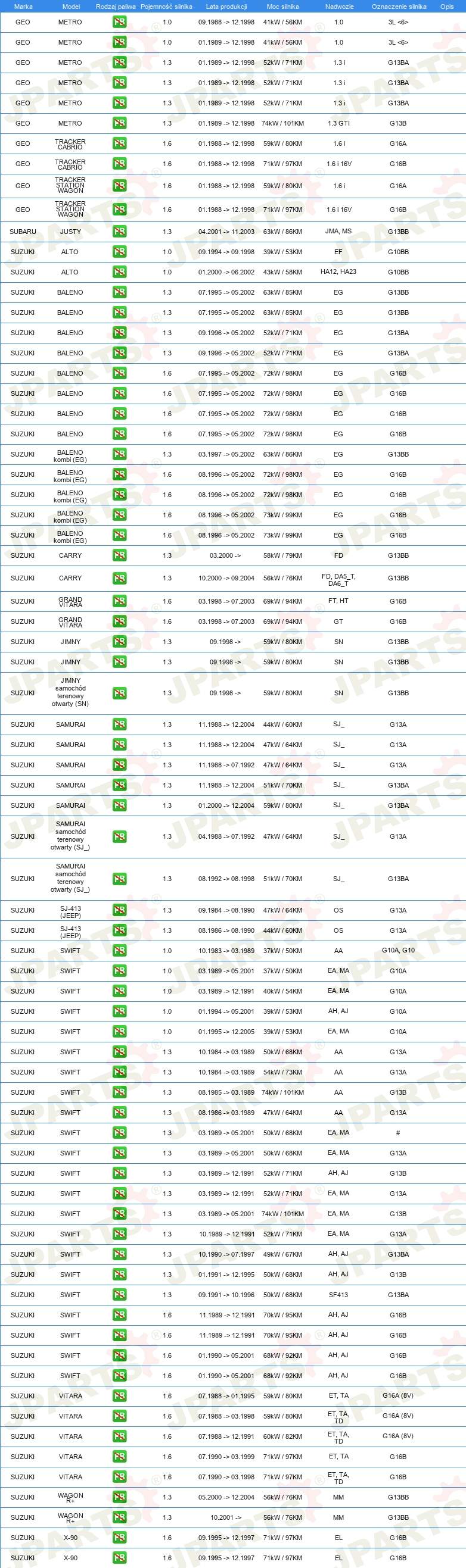Image resolution: width=466 pixels, height=1568 pixels.
Task: Click the '07.1988 -> 01.1995' production years cell
Action: pos(226,1396)
